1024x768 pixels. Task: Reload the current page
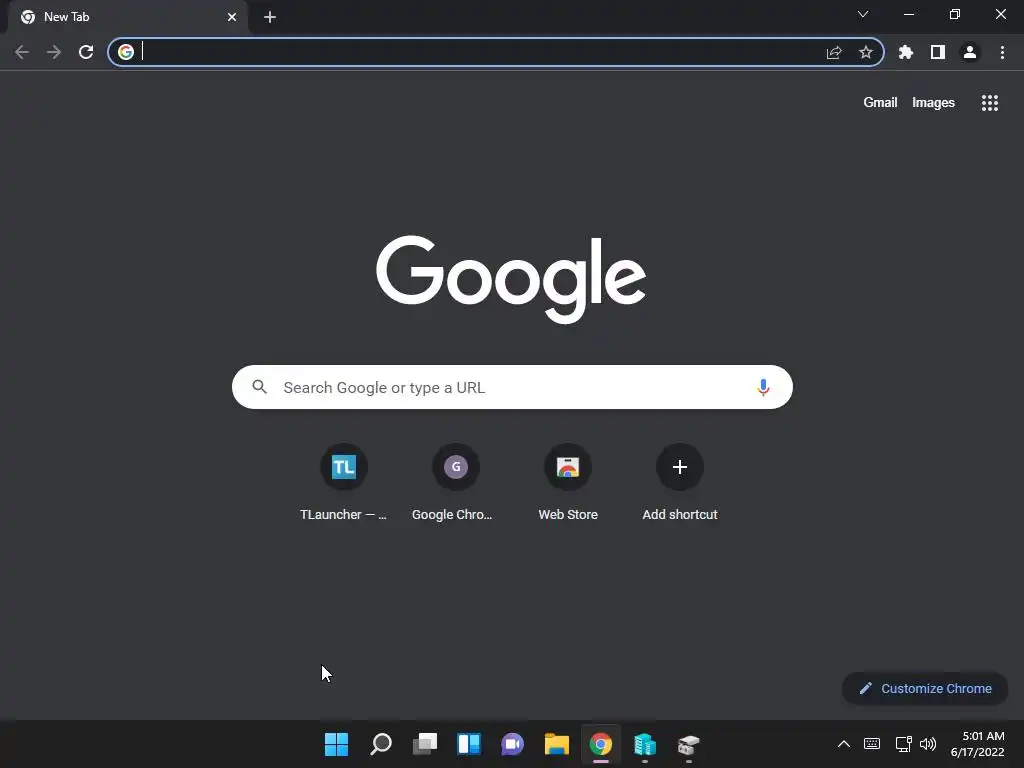tap(86, 52)
